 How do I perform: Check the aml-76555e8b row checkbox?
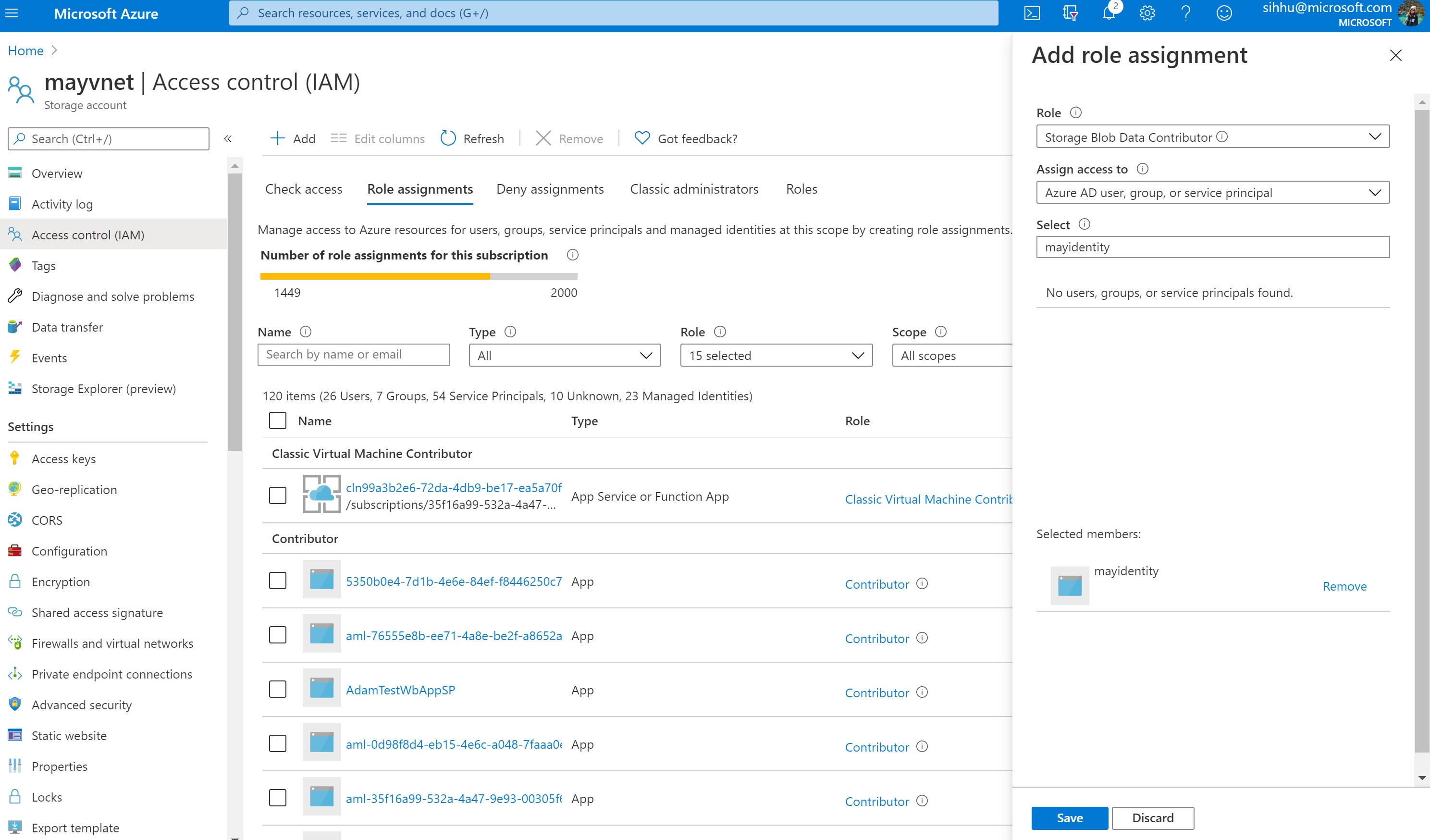pyautogui.click(x=277, y=634)
